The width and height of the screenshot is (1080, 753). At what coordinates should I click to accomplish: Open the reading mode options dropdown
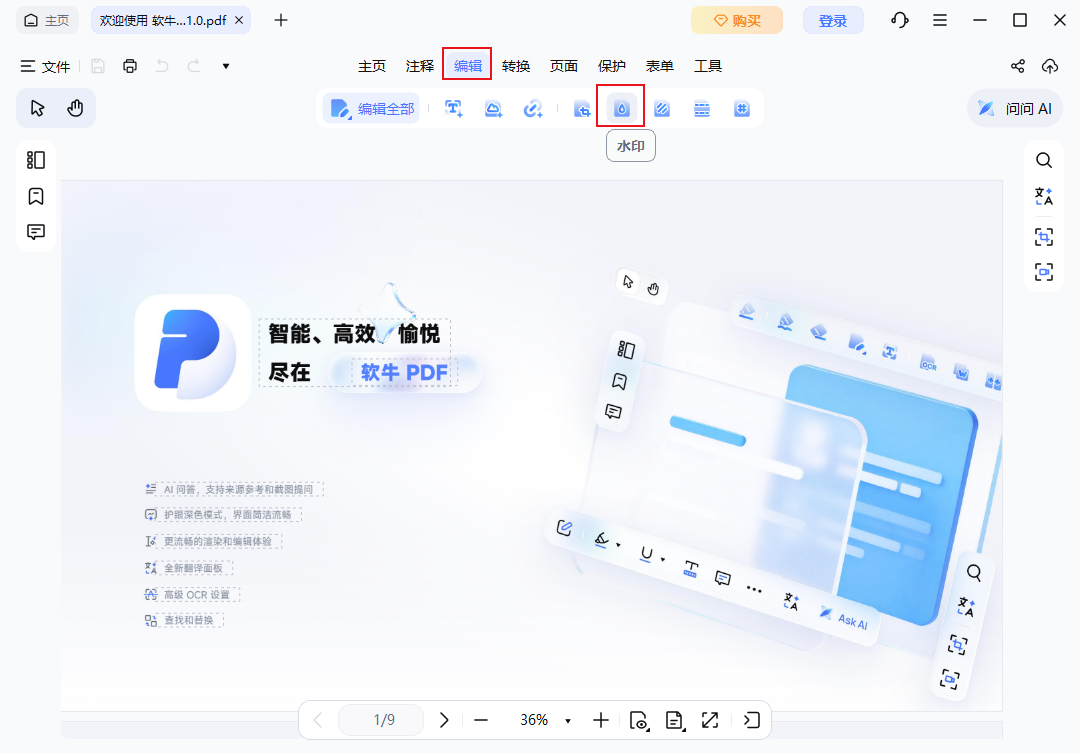[639, 720]
